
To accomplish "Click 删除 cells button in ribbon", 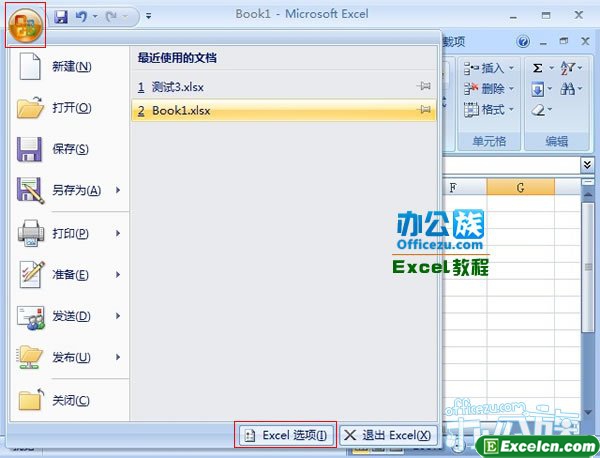I will tap(484, 89).
